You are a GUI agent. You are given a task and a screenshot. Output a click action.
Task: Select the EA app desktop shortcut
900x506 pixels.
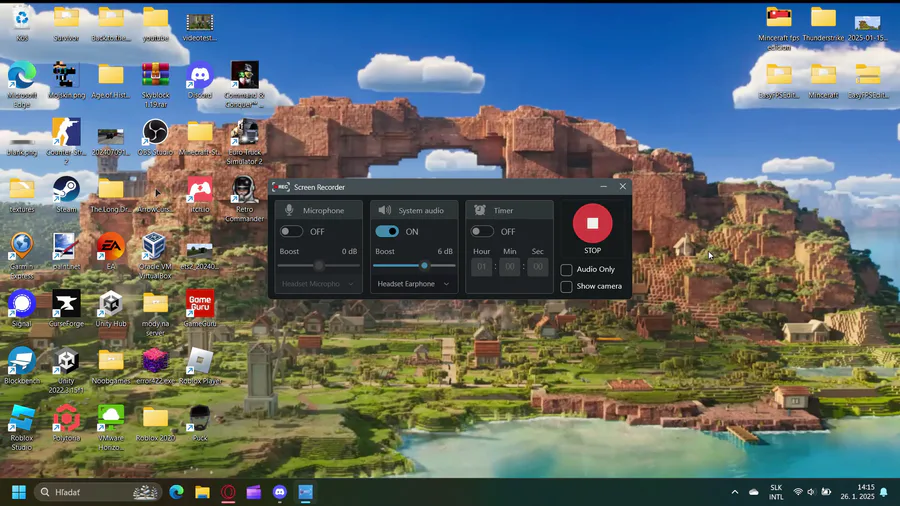click(x=111, y=251)
